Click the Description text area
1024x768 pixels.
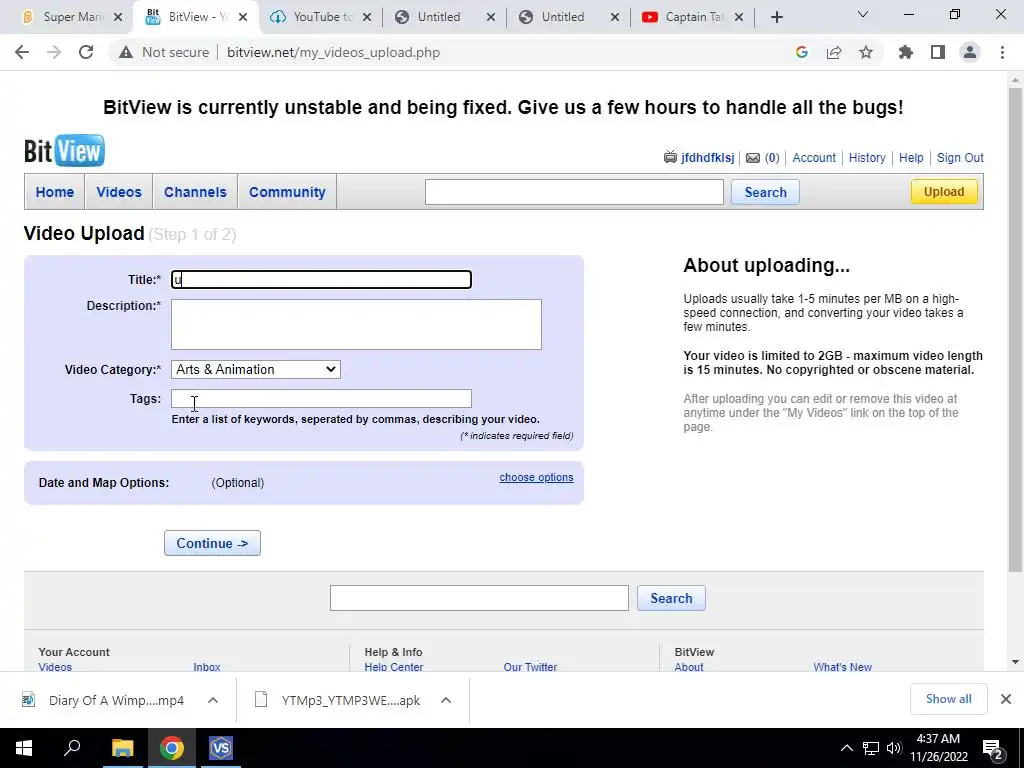pyautogui.click(x=356, y=325)
